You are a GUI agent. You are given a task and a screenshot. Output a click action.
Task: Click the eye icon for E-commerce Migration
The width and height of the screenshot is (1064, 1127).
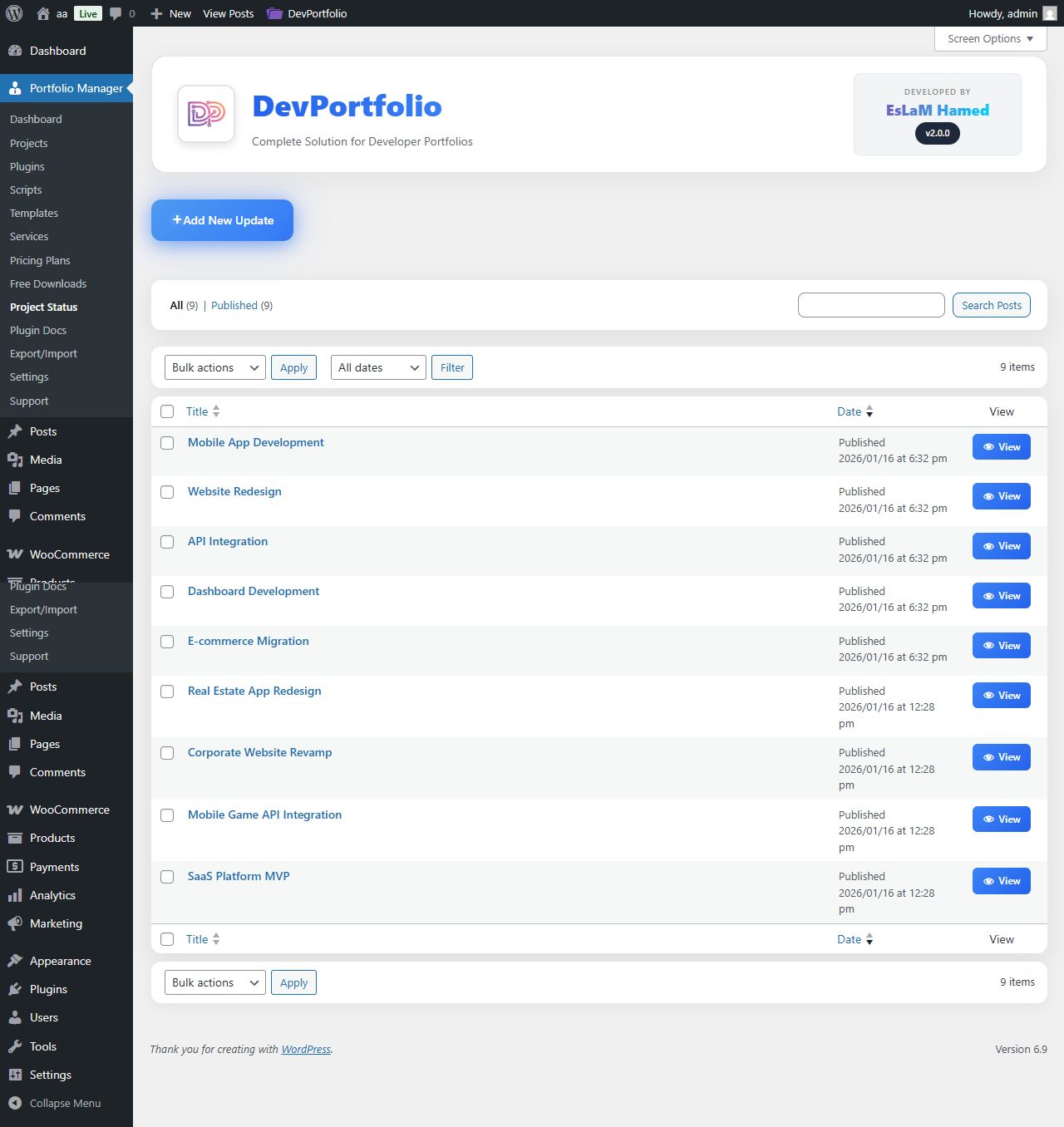[x=989, y=646]
